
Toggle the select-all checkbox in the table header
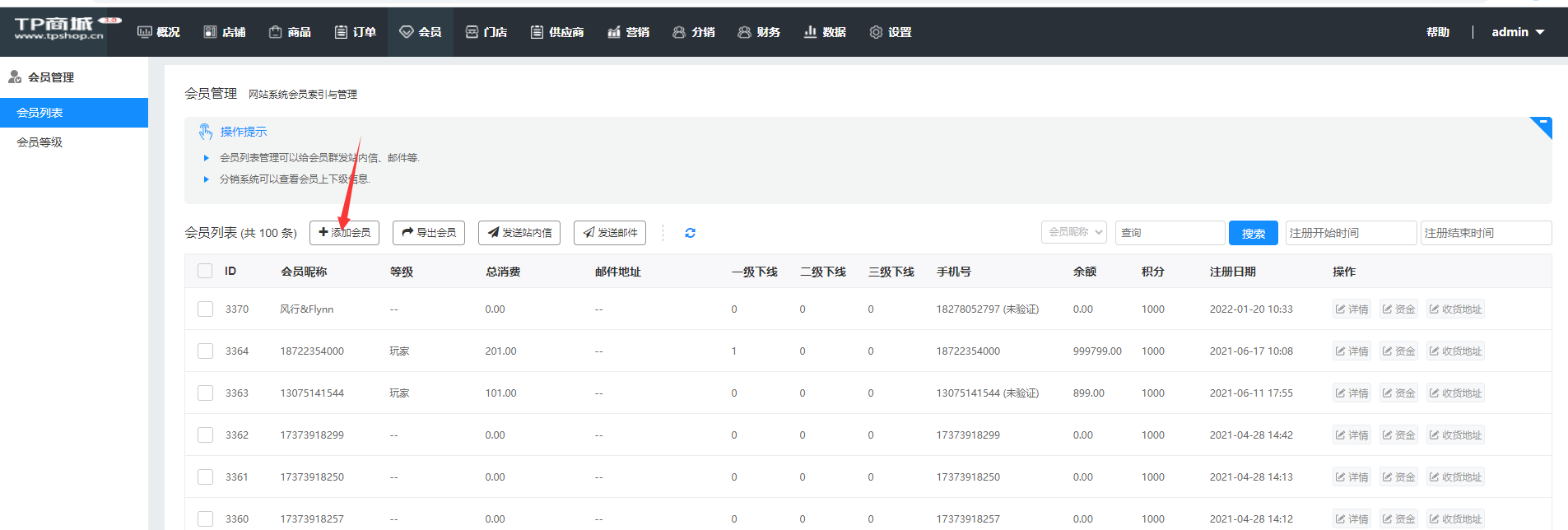point(205,271)
